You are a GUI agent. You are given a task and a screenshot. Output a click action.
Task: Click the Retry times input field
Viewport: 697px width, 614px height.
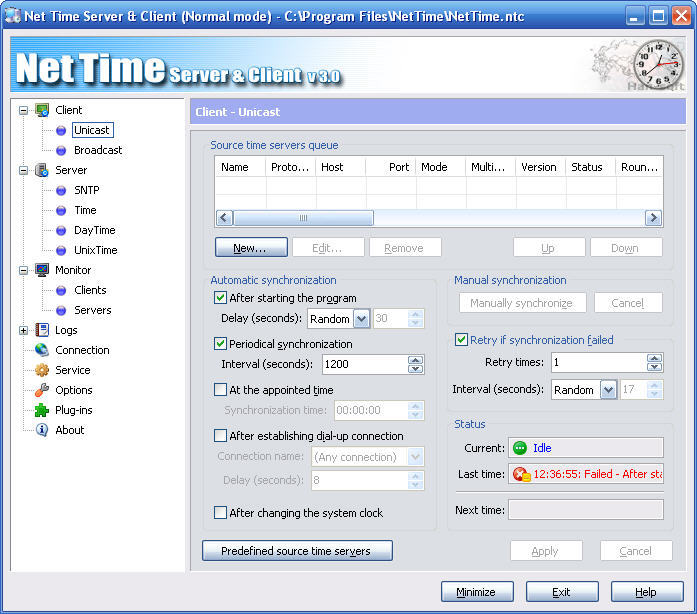(x=599, y=362)
